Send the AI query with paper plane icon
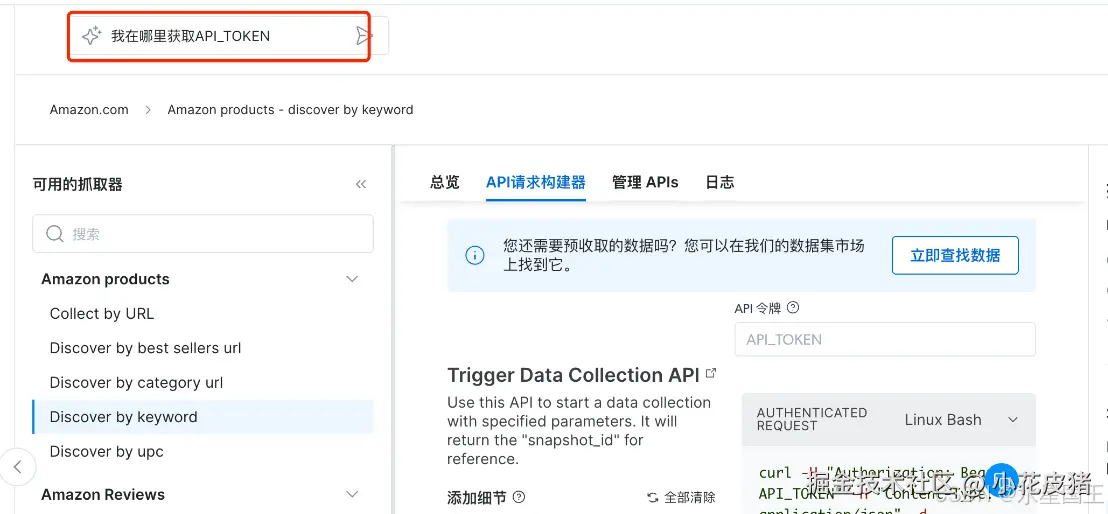The image size is (1108, 514). click(363, 36)
